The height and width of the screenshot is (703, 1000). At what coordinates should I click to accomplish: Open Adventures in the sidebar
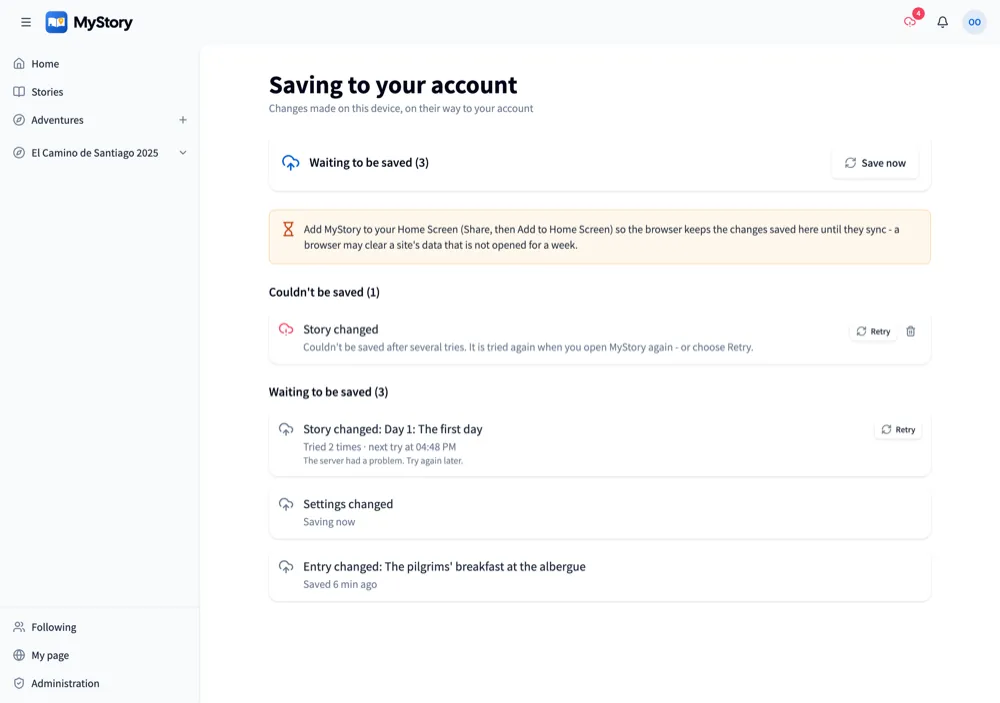(89, 120)
